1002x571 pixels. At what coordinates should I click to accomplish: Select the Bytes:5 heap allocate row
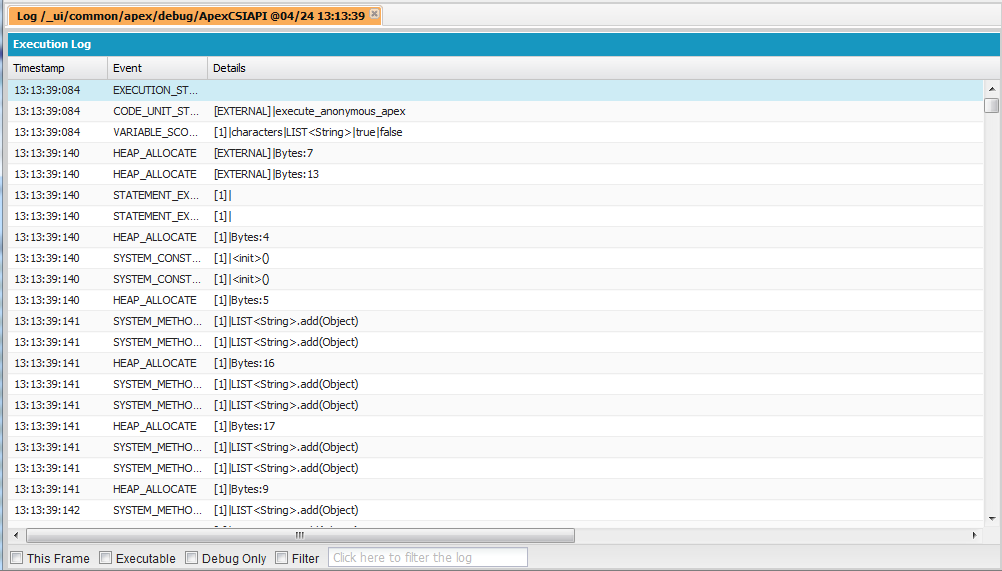point(495,300)
